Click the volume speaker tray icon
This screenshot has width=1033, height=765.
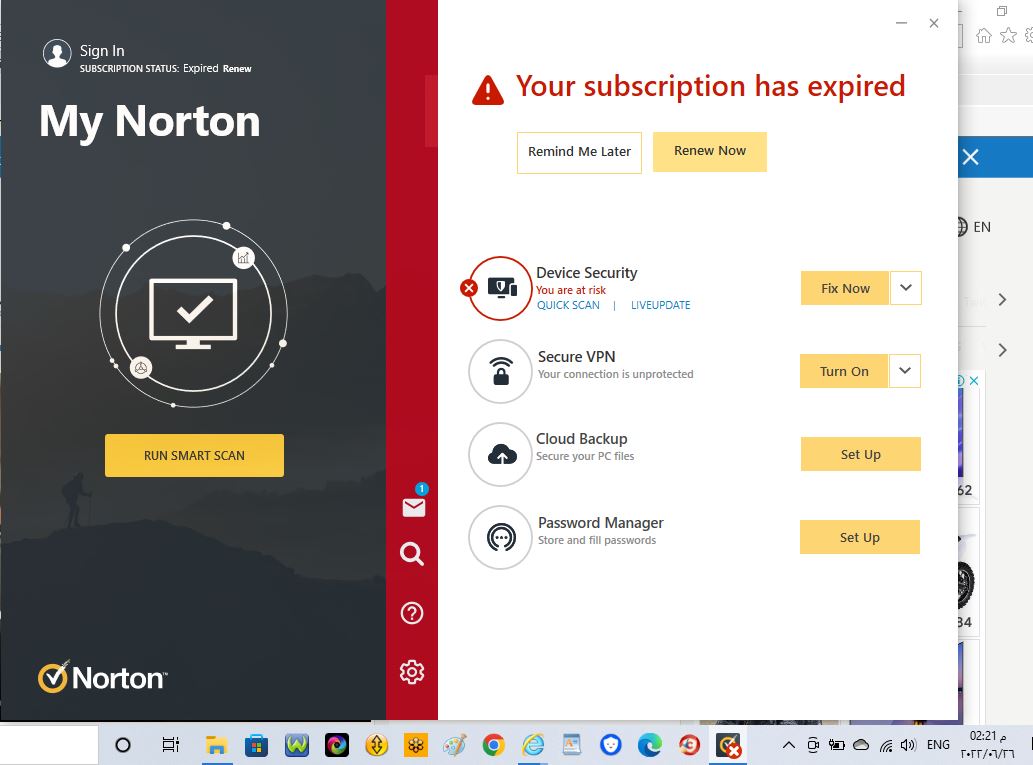point(908,745)
